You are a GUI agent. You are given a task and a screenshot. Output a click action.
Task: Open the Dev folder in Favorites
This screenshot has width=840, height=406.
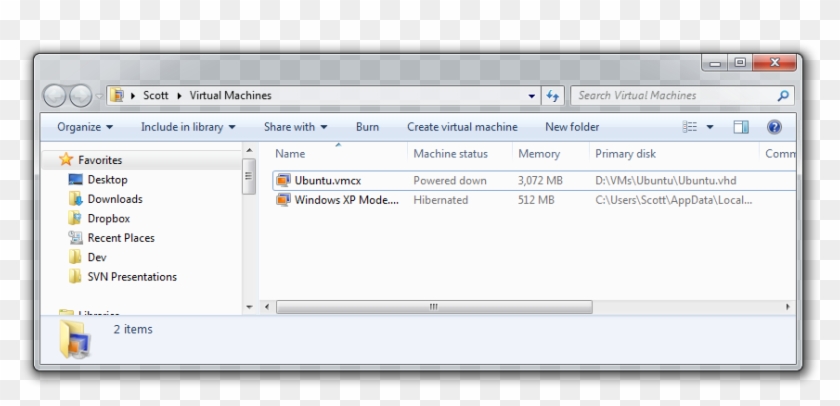(97, 257)
